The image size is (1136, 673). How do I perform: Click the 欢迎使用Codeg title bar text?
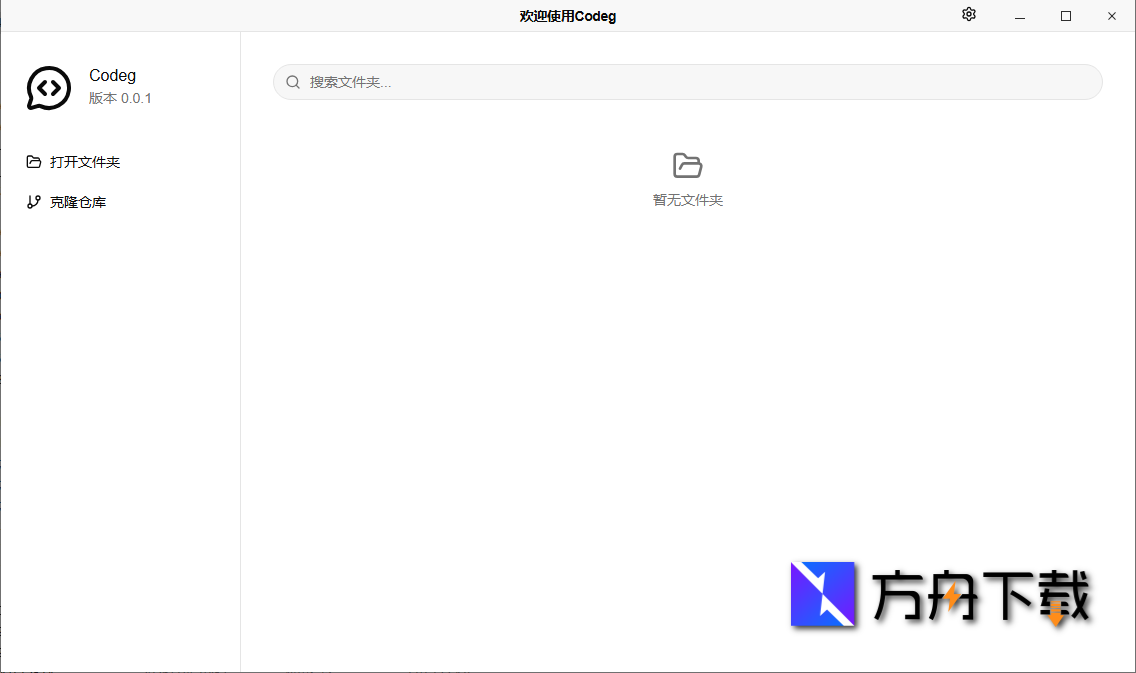pyautogui.click(x=567, y=15)
